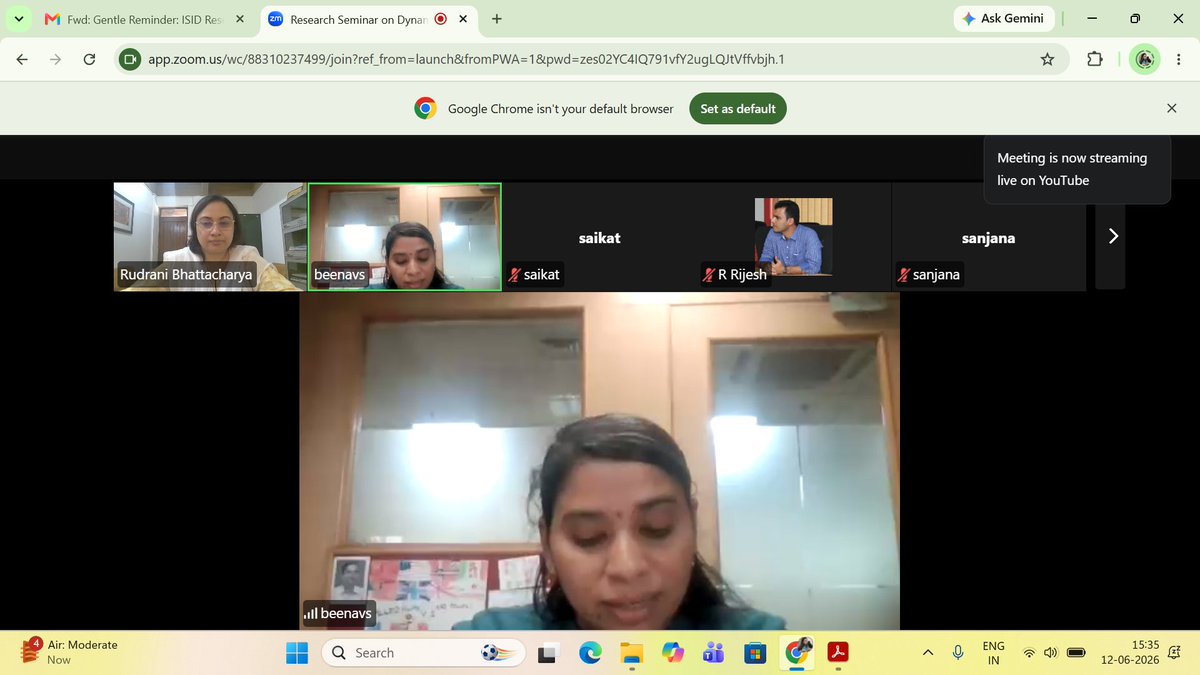Click sanjana muted name label
The height and width of the screenshot is (675, 1200).
pos(930,274)
